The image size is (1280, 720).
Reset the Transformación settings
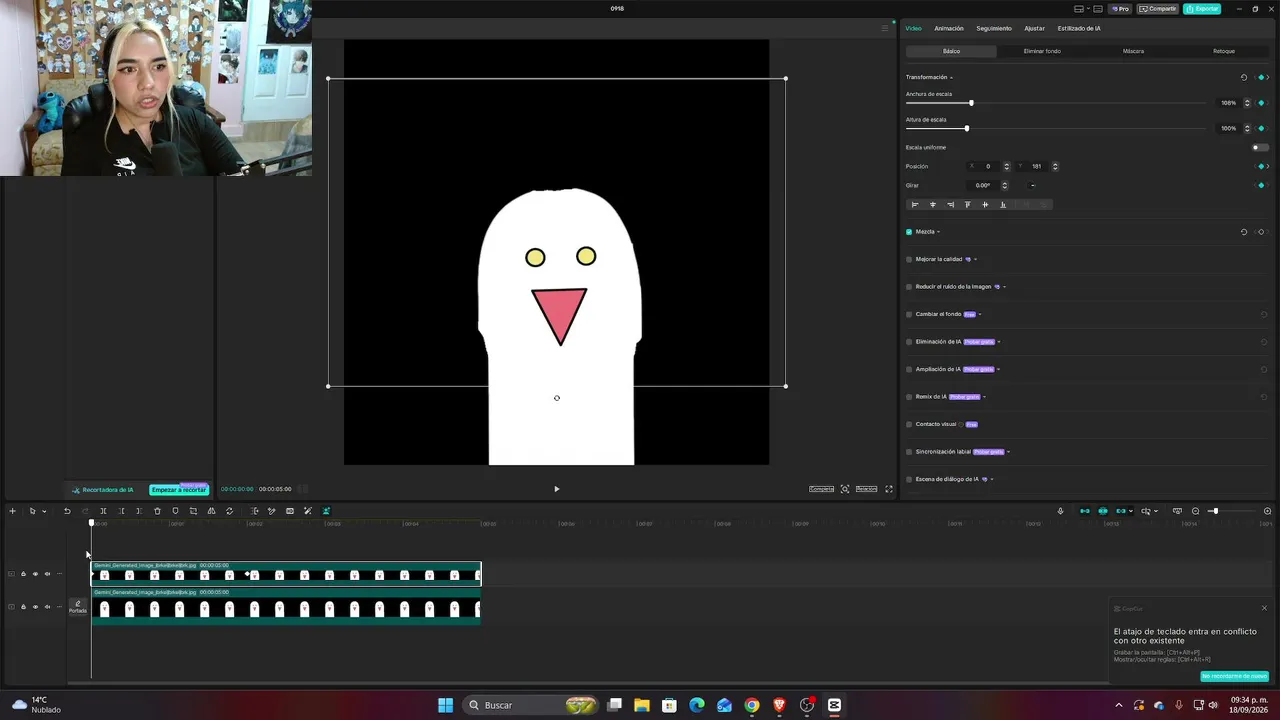[1244, 77]
